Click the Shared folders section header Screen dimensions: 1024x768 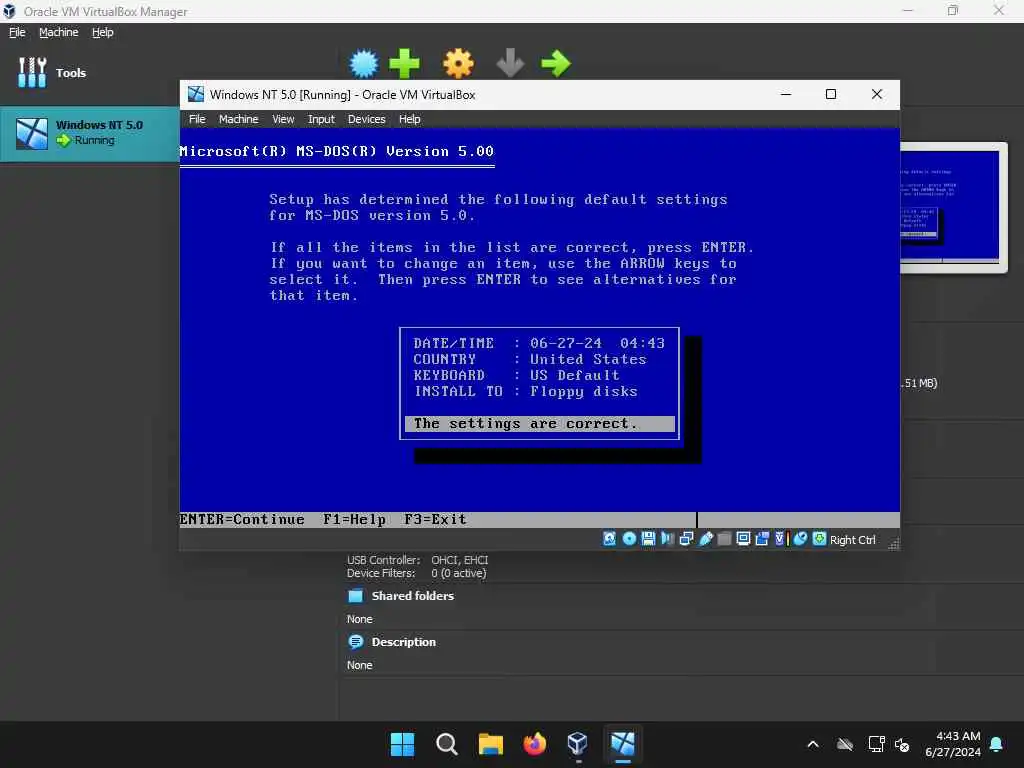coord(412,596)
